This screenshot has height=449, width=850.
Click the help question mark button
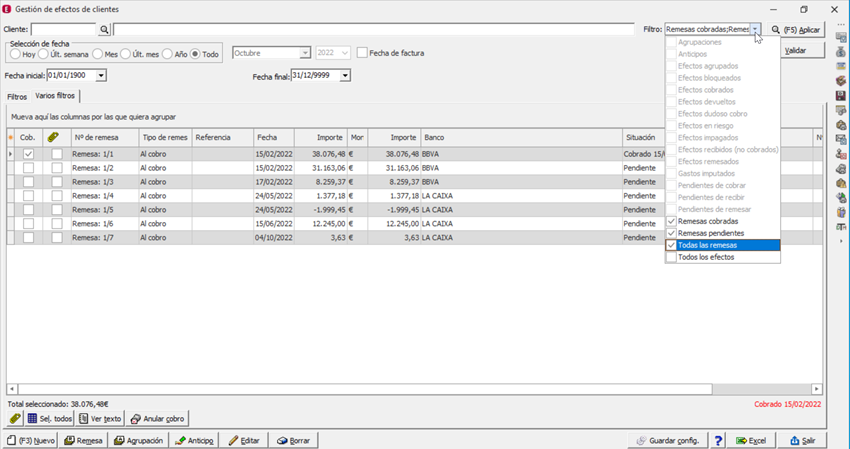point(718,440)
